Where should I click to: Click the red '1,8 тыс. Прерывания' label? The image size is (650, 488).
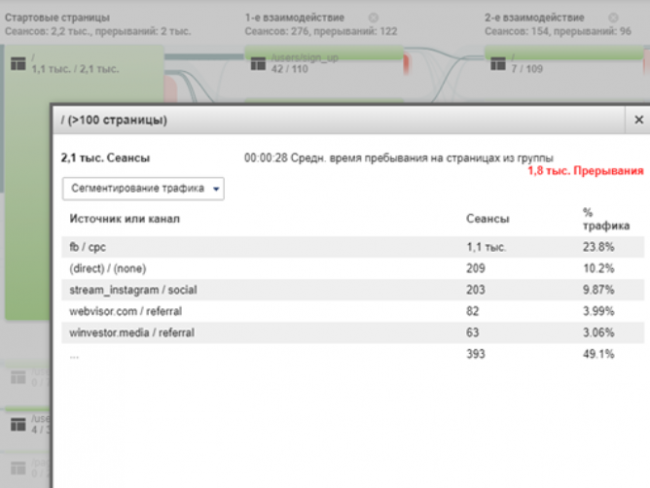(585, 171)
